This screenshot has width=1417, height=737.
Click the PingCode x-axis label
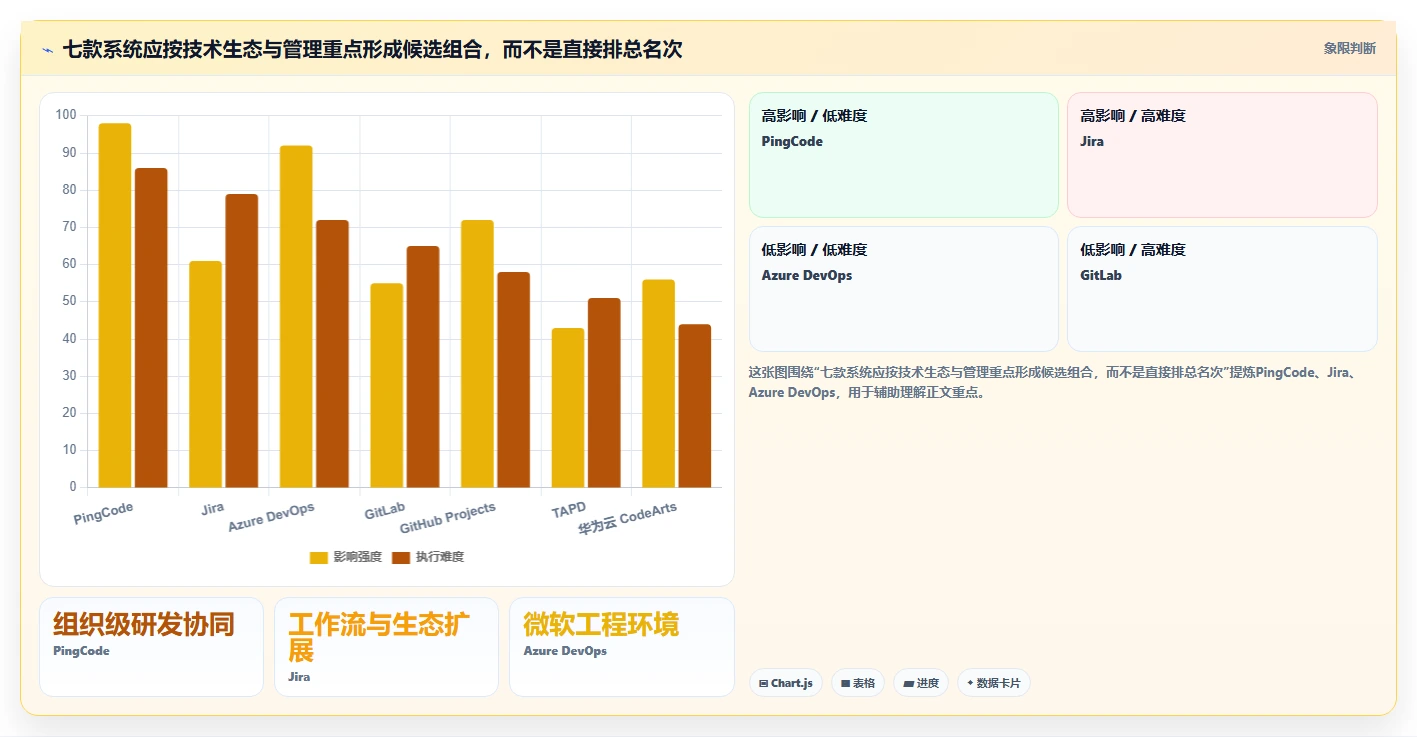(103, 513)
